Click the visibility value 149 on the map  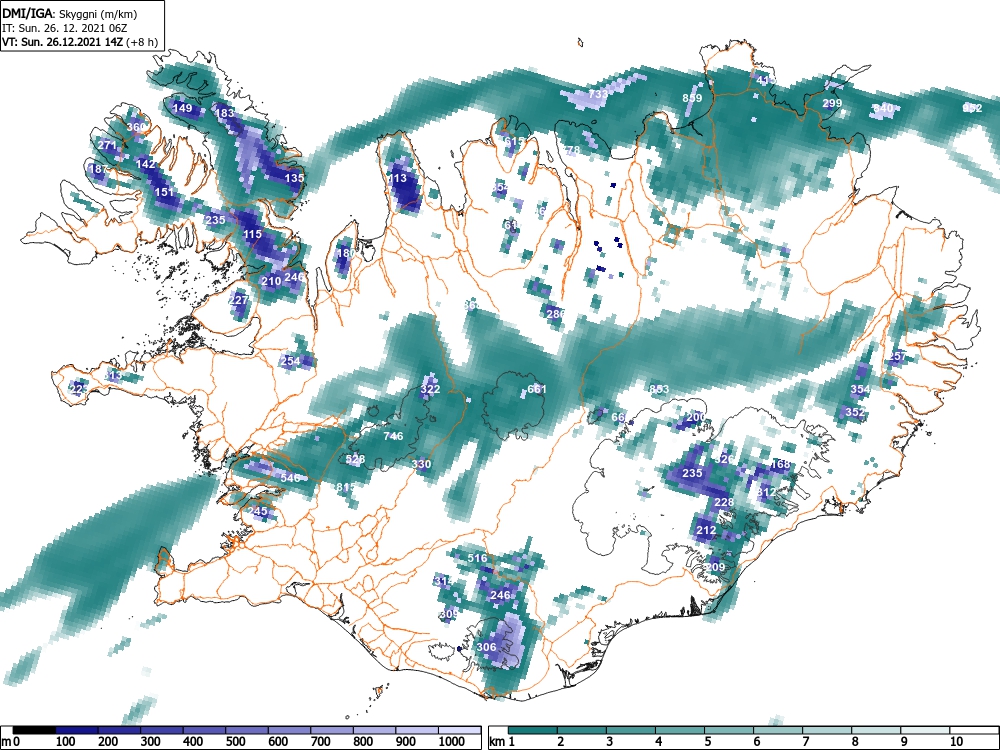[x=182, y=108]
